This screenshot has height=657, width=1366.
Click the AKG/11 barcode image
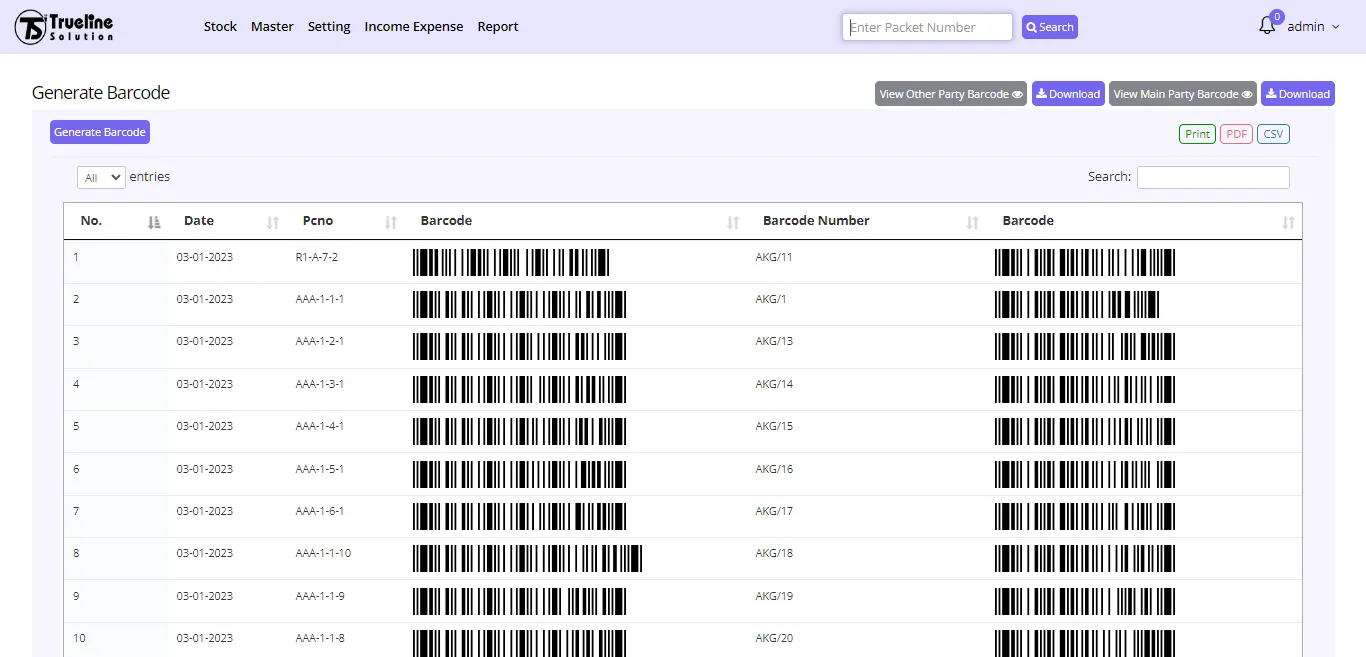tap(1085, 263)
